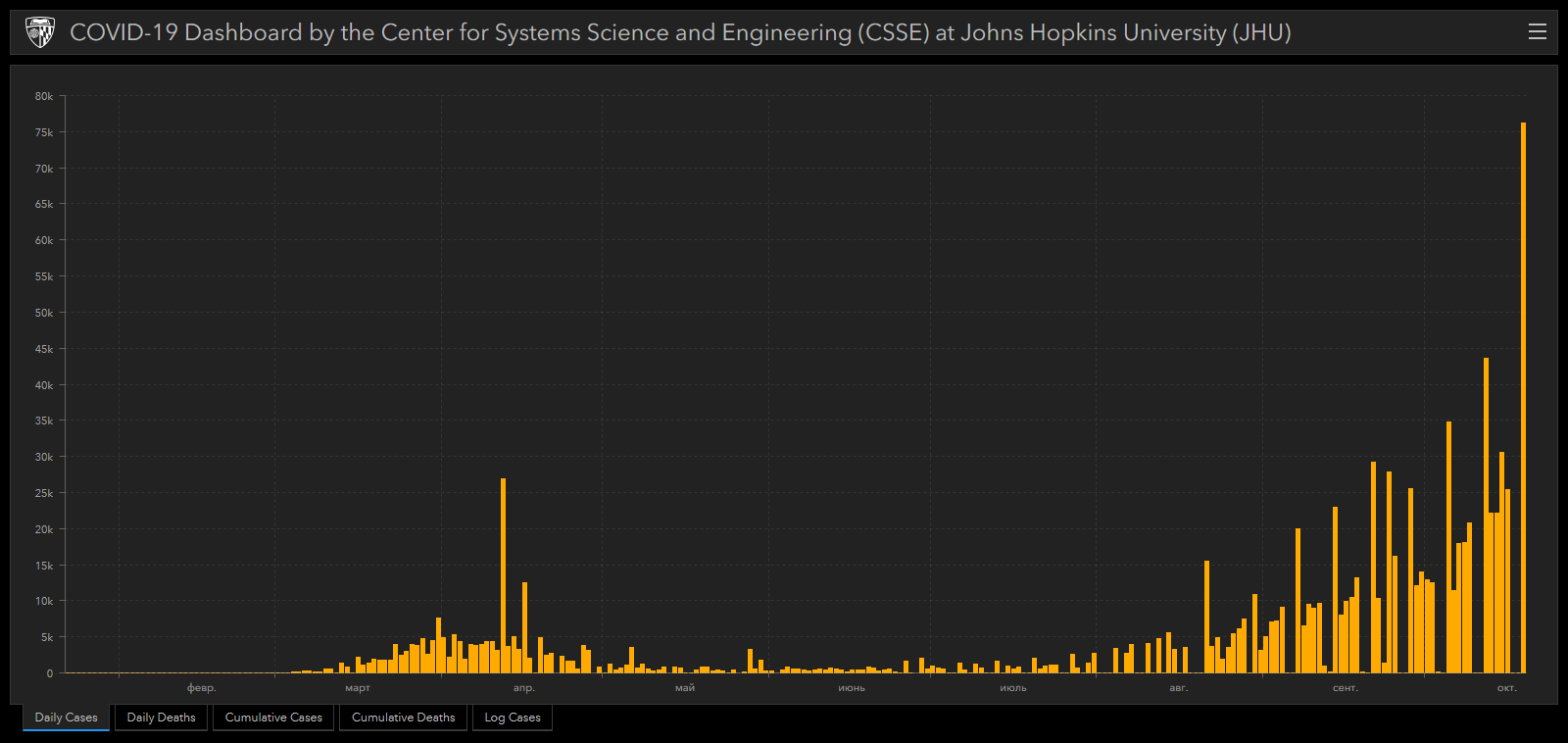The width and height of the screenshot is (1568, 743).
Task: Click the October bar reaching about 44k
Action: (1486, 510)
